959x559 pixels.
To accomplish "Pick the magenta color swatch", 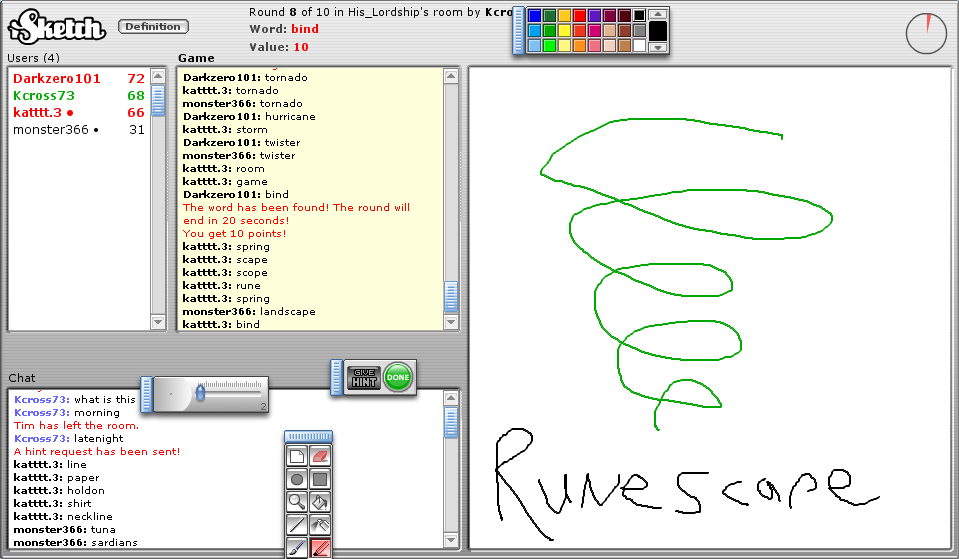I will tap(594, 31).
